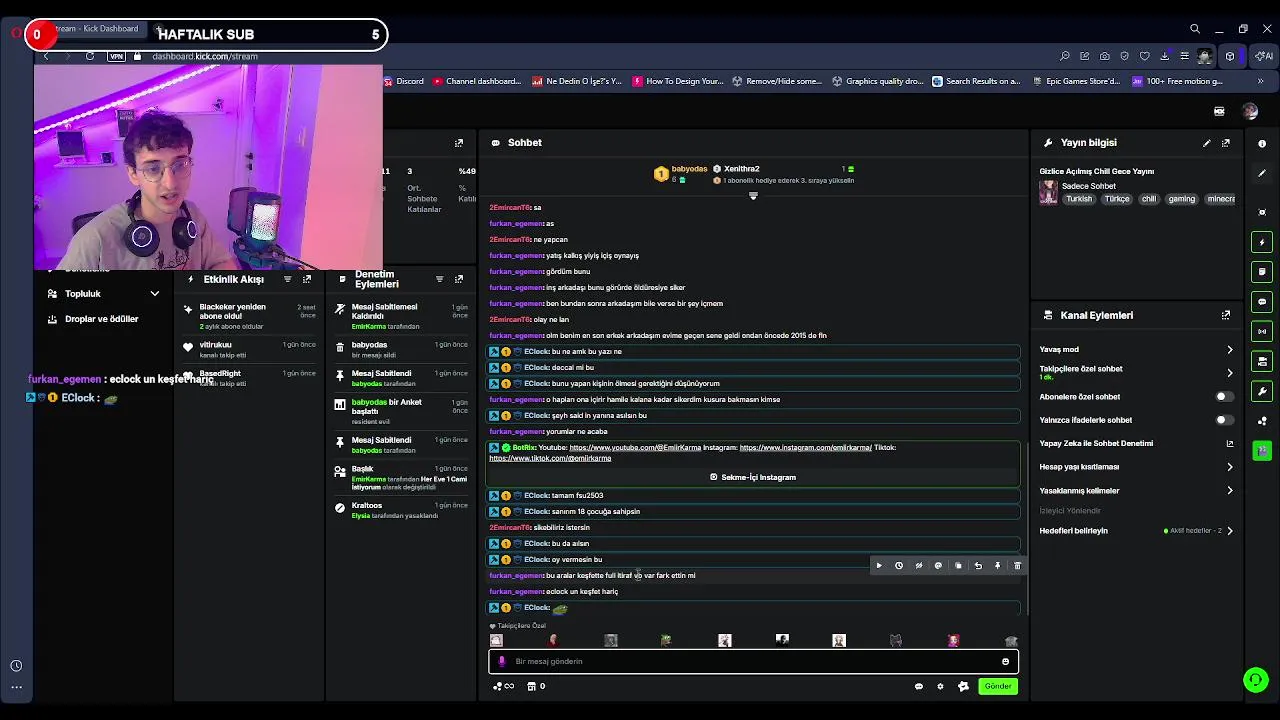Click the browser address bar URL
The image size is (1280, 720).
tap(205, 56)
